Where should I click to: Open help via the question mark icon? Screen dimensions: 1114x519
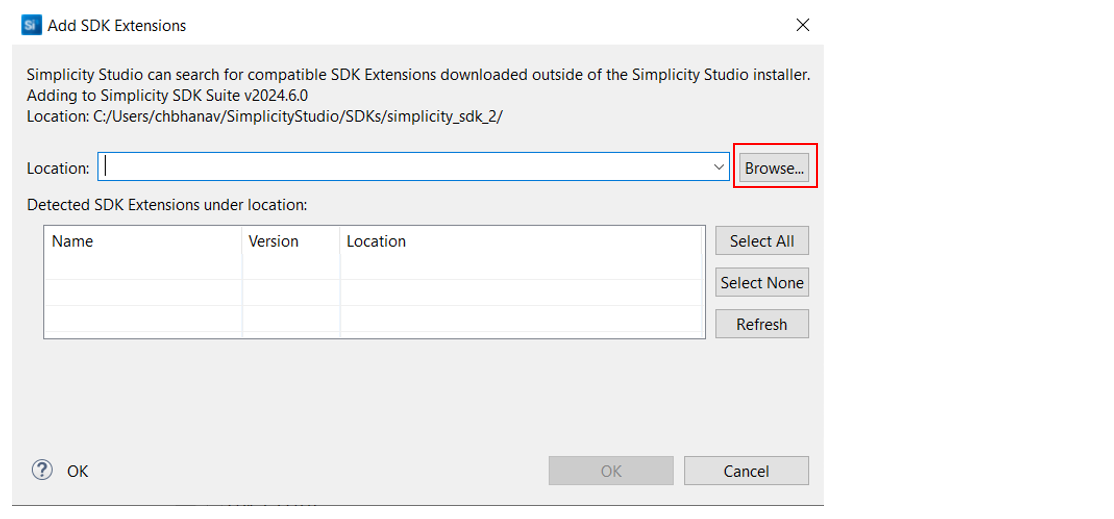(42, 470)
